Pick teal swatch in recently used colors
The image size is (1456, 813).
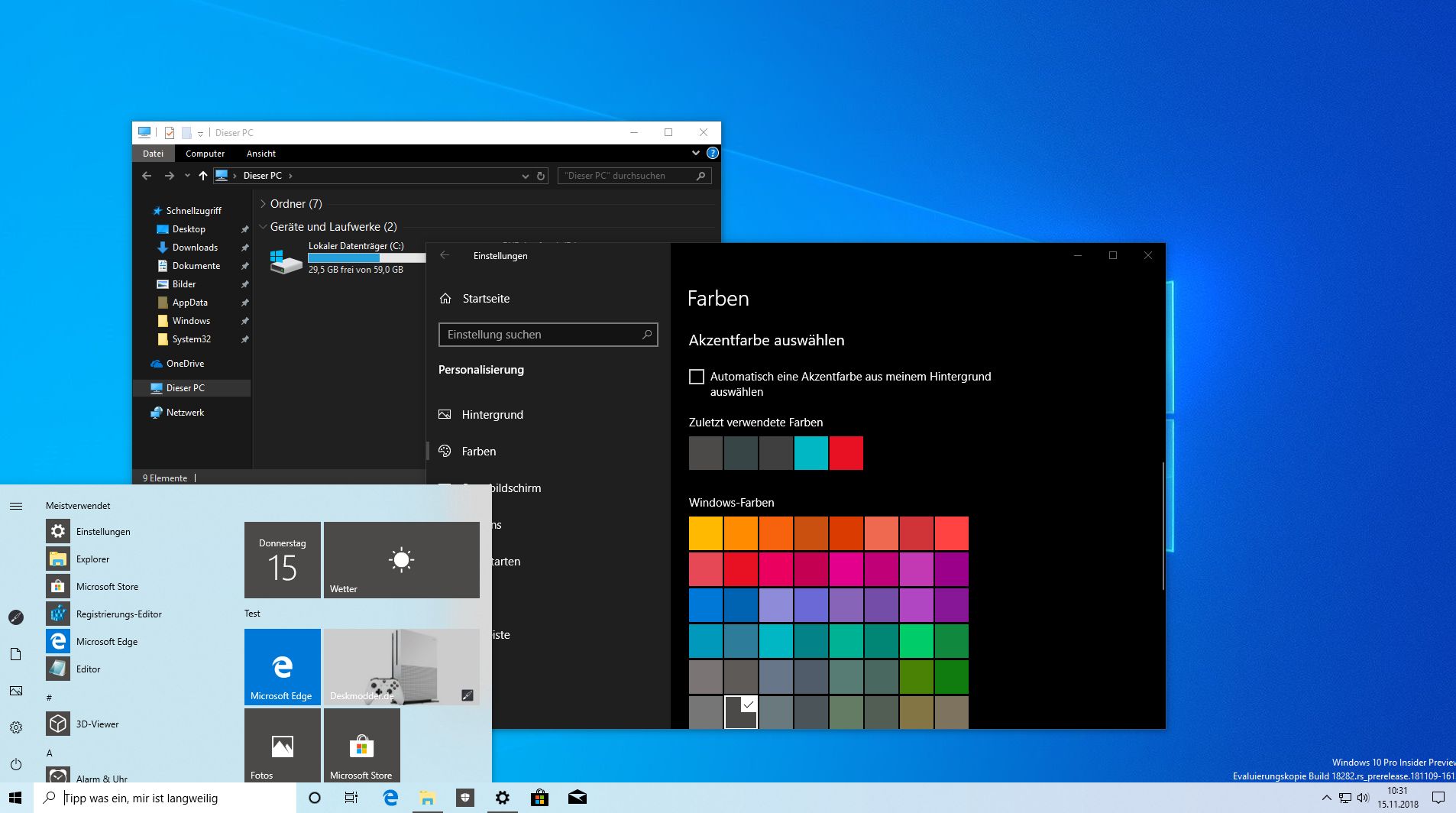click(x=811, y=453)
